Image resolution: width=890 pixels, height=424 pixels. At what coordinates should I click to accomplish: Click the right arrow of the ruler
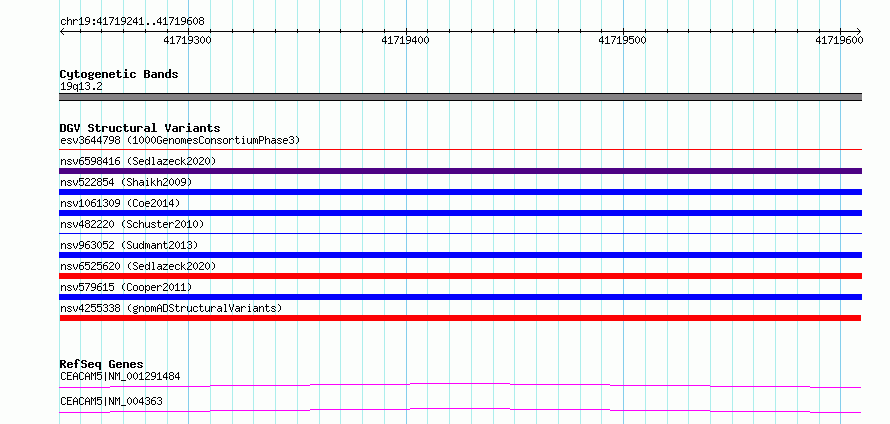click(858, 31)
